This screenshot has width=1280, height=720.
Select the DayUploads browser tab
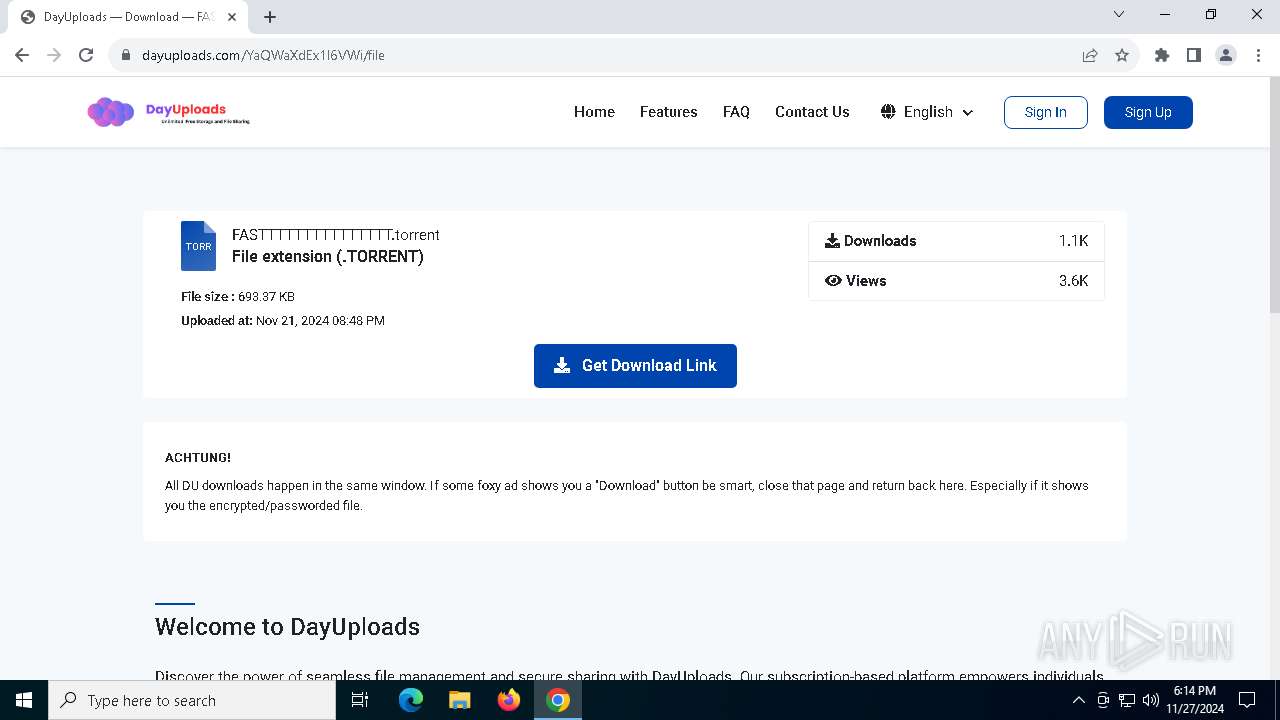click(x=128, y=17)
